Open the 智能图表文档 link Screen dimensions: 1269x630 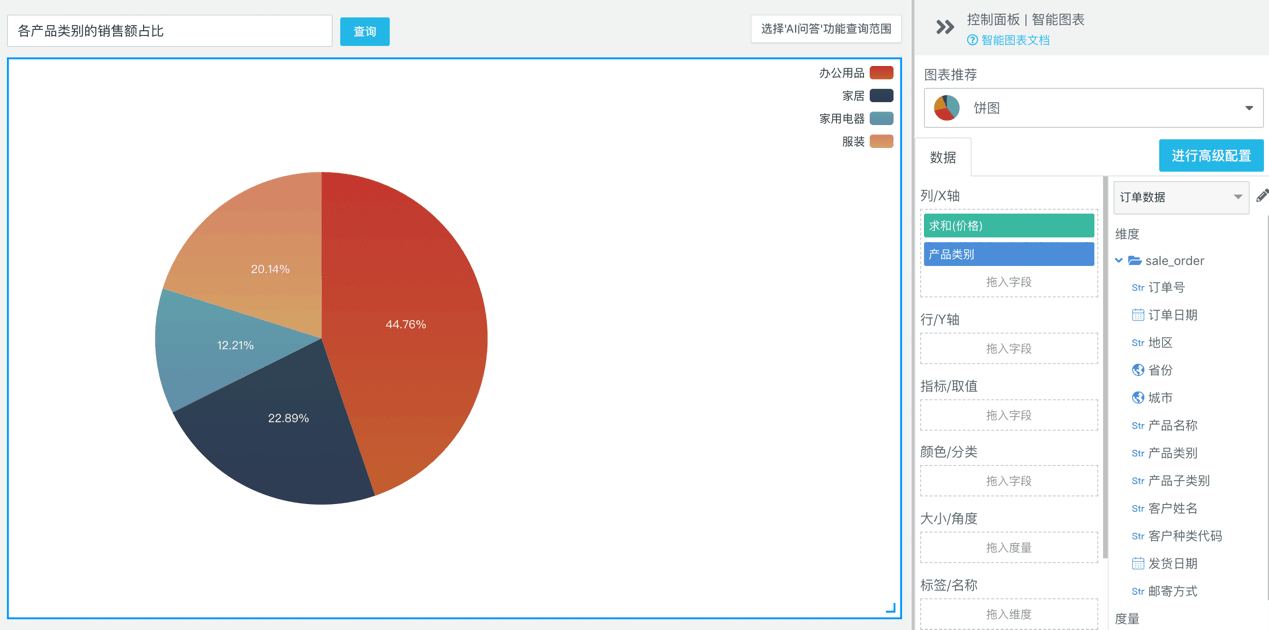pyautogui.click(x=1015, y=41)
